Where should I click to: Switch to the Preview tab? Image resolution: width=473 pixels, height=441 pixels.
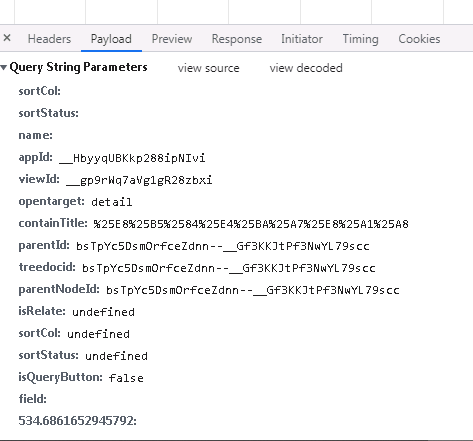click(172, 39)
